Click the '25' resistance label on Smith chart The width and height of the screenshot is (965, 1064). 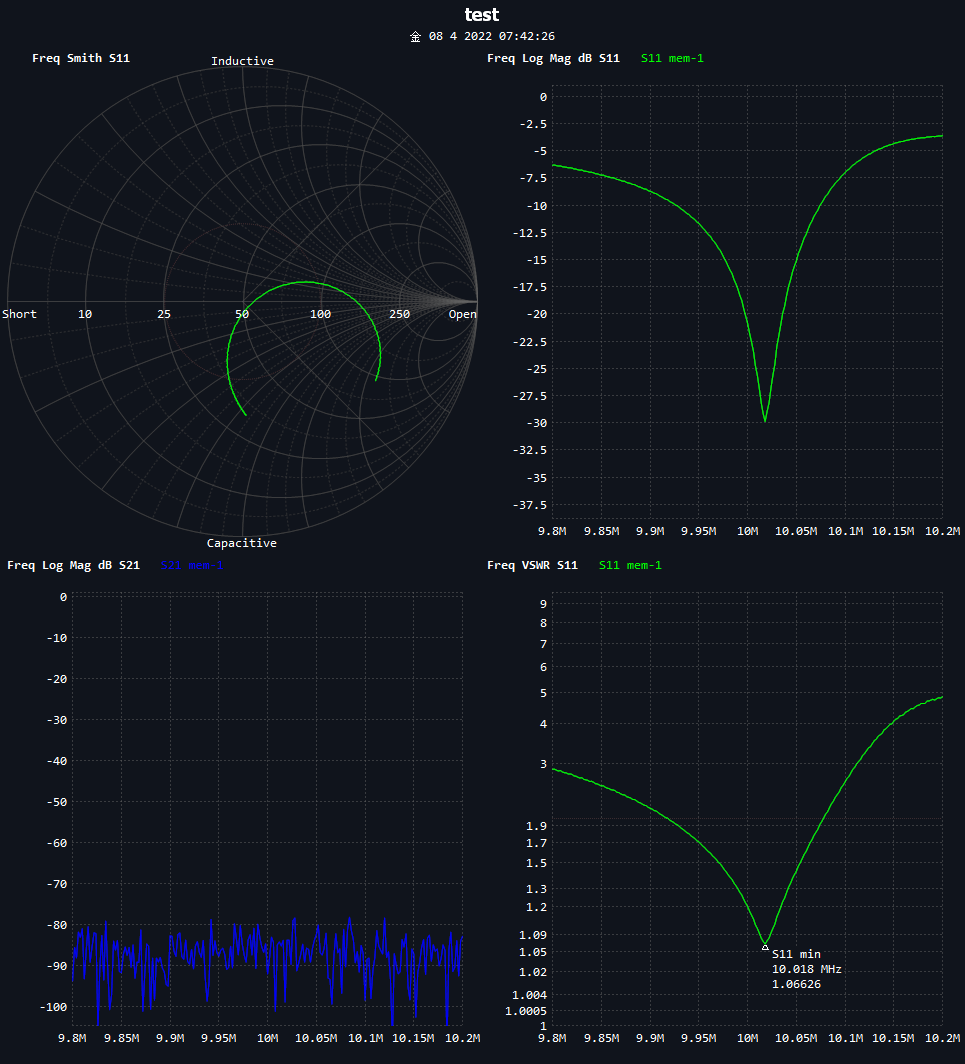[x=164, y=314]
